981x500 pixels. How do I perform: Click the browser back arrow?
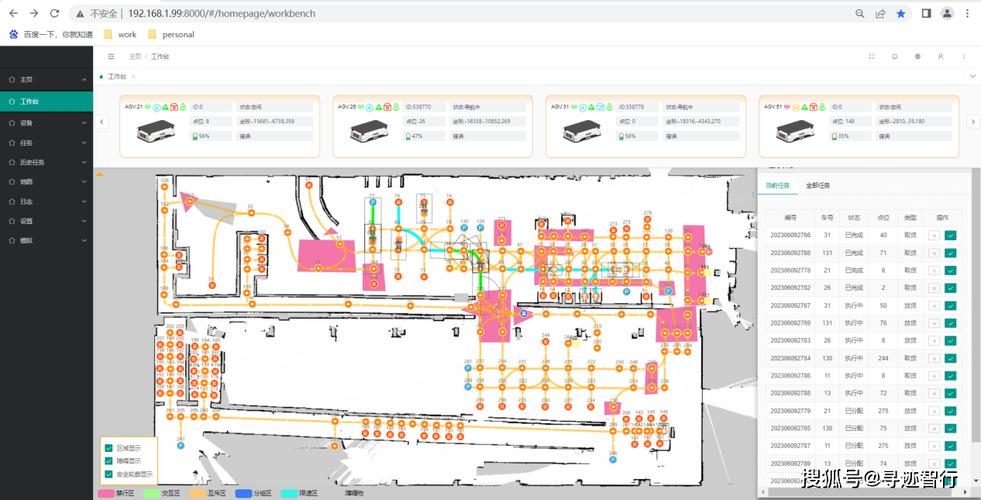point(13,13)
